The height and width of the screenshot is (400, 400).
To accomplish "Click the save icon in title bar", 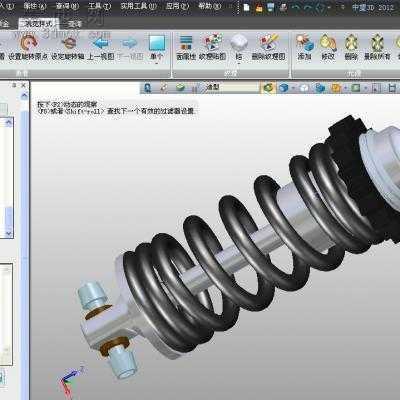I will click(271, 7).
